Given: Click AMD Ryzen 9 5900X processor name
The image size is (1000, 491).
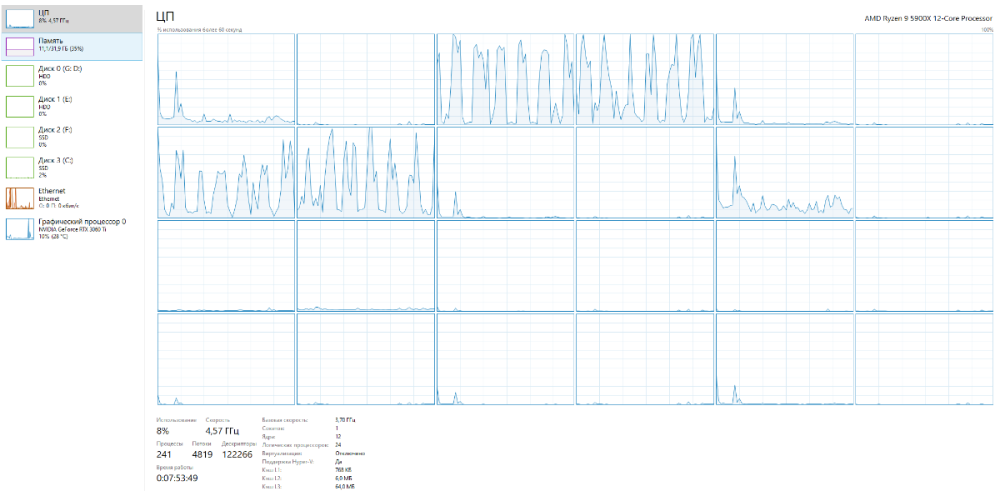Looking at the screenshot, I should tap(929, 18).
